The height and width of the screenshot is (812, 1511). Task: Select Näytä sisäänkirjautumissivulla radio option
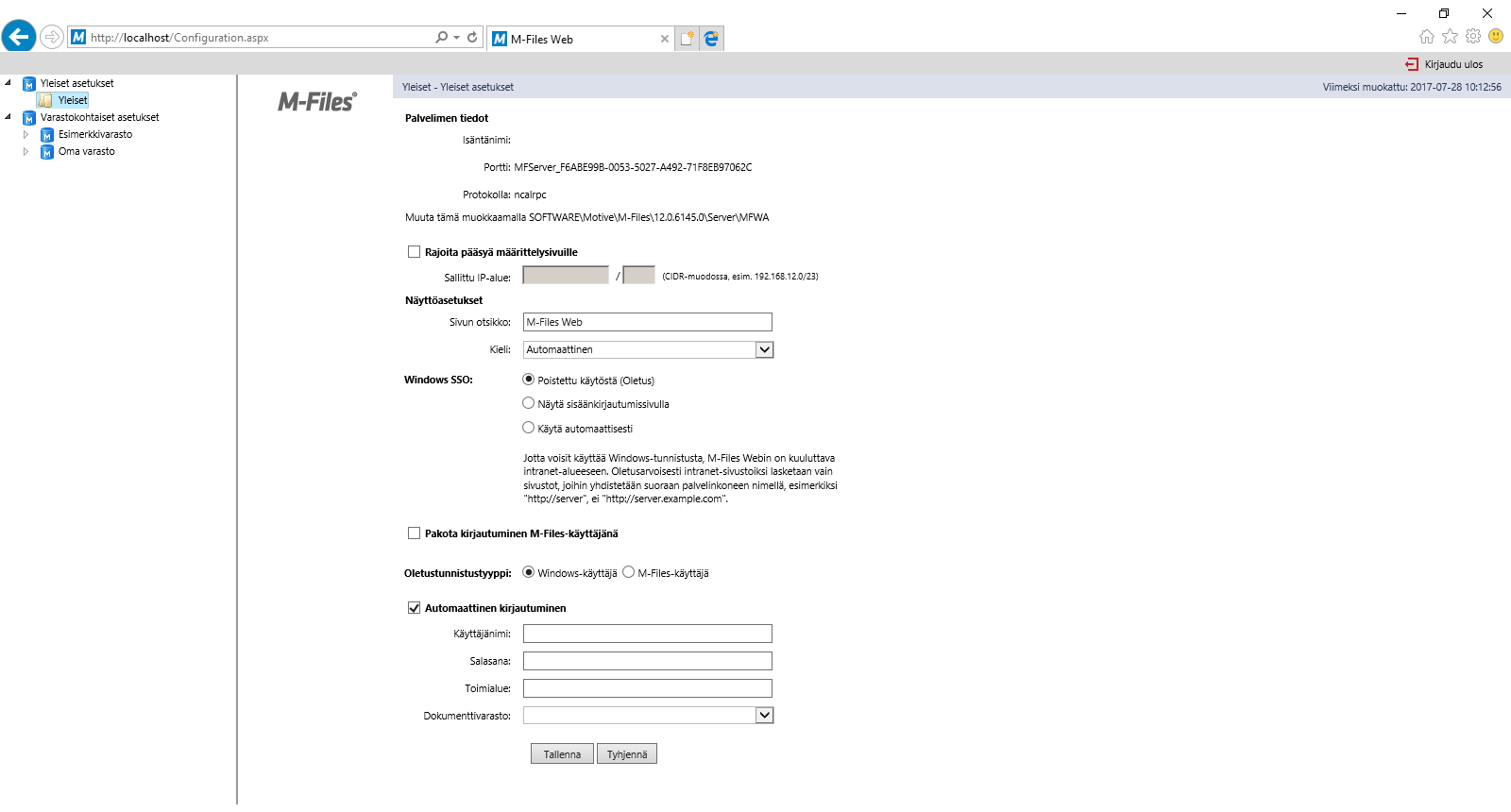[x=529, y=403]
